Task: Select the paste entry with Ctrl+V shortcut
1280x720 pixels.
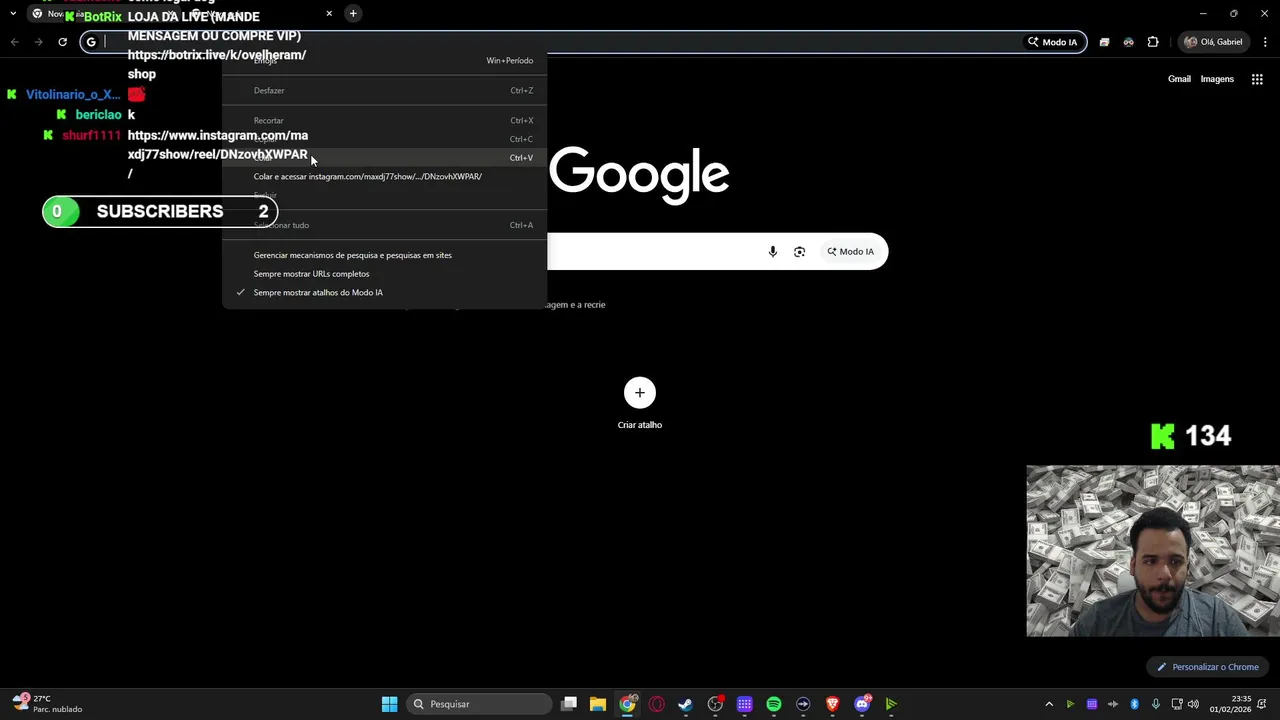Action: pyautogui.click(x=384, y=158)
